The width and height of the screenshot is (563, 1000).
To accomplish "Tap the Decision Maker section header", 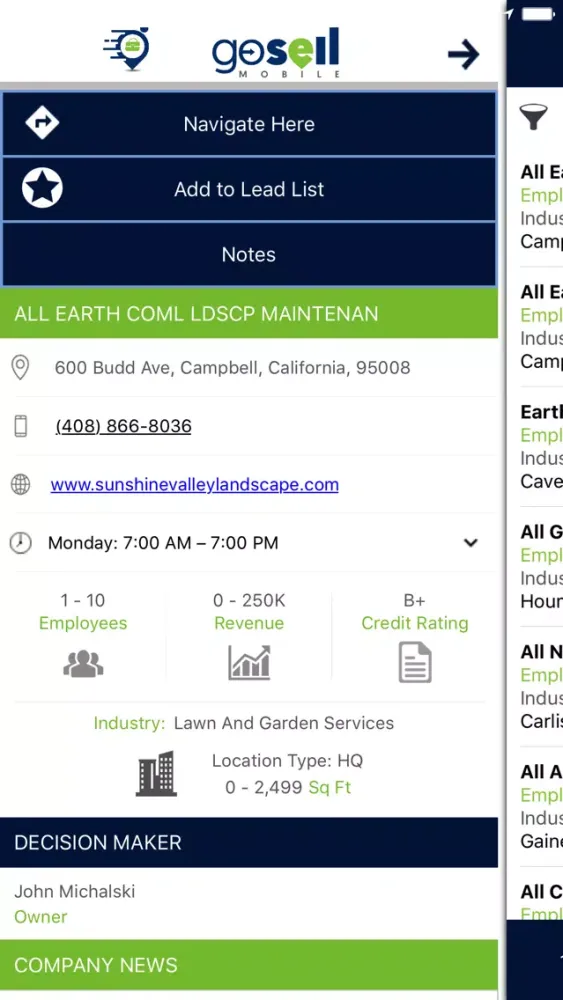I will [x=249, y=842].
